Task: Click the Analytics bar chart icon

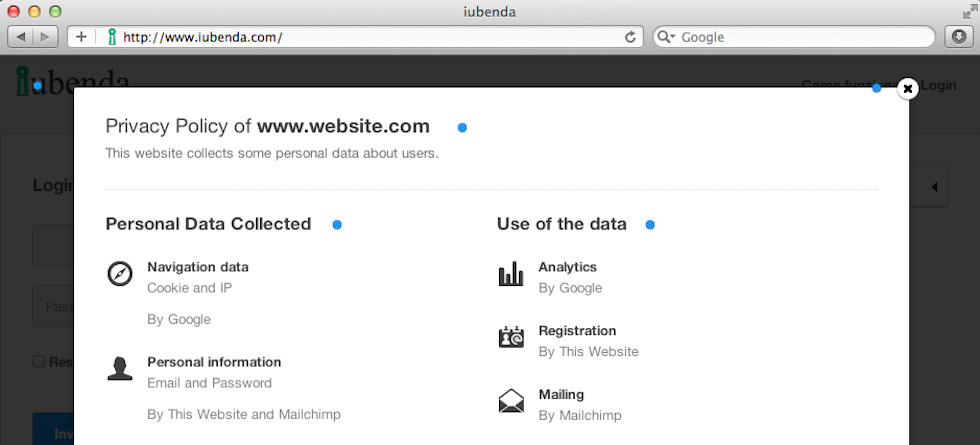Action: click(x=511, y=274)
